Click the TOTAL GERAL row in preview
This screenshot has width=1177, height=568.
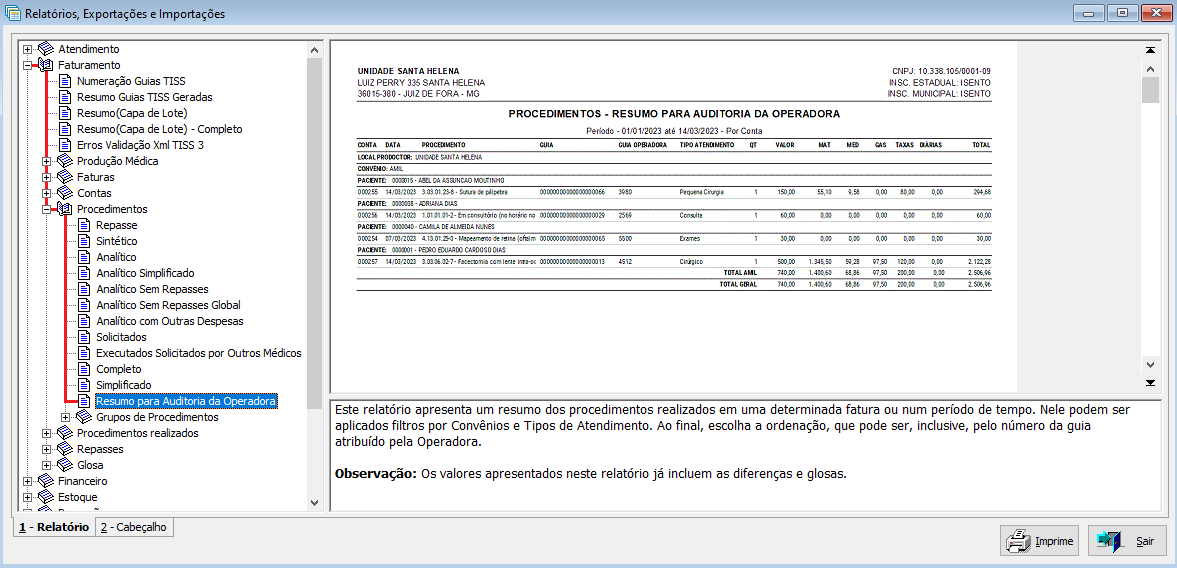[x=673, y=285]
